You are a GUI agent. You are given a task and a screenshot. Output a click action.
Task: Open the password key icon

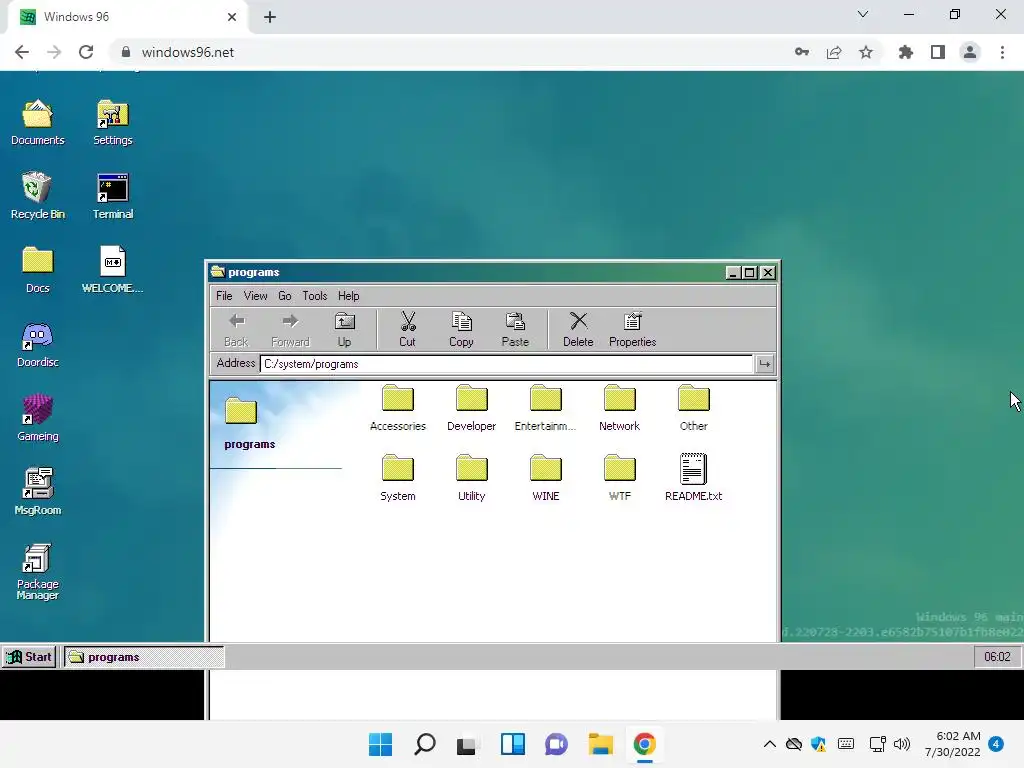(802, 52)
